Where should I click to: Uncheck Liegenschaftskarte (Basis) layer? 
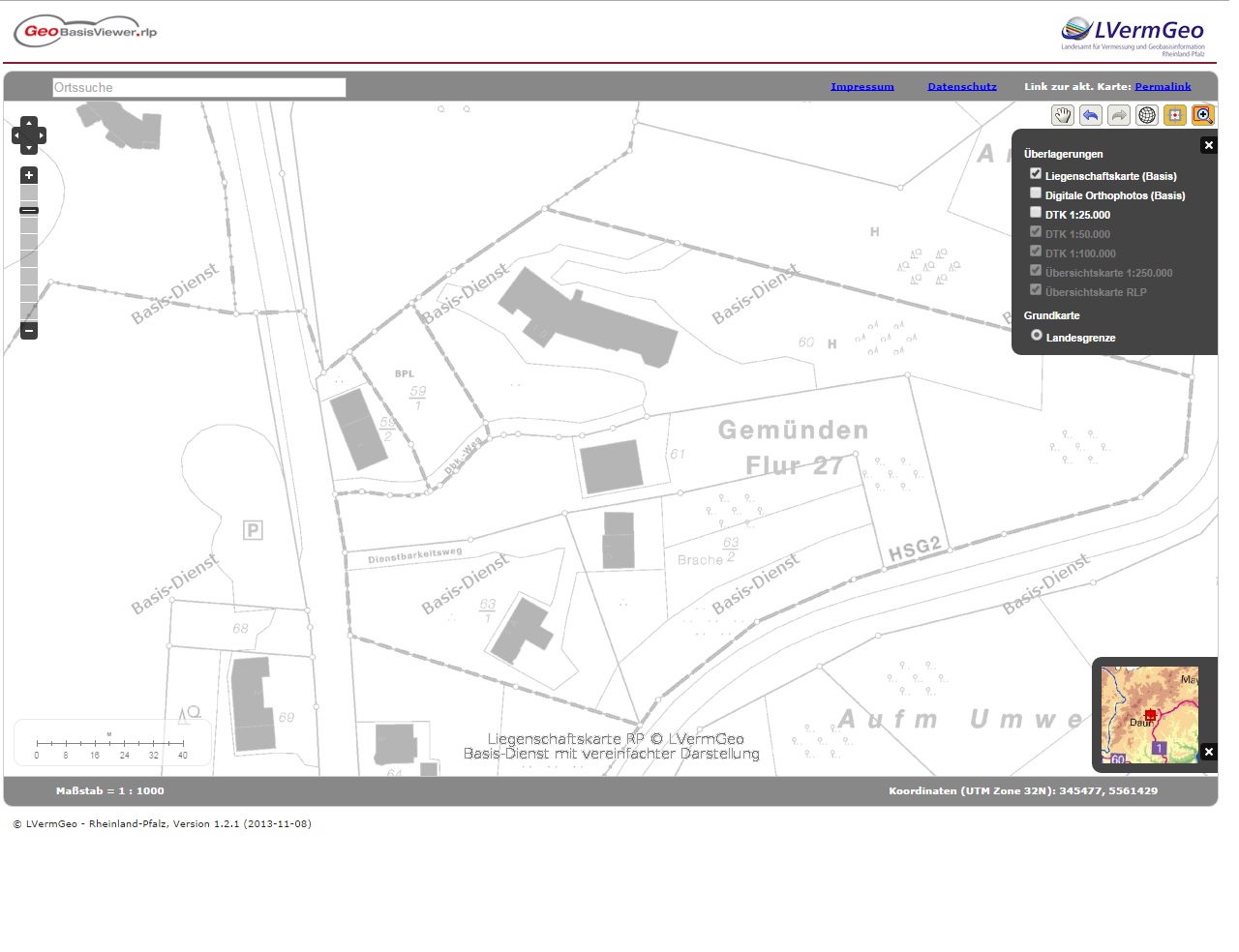(x=1036, y=174)
